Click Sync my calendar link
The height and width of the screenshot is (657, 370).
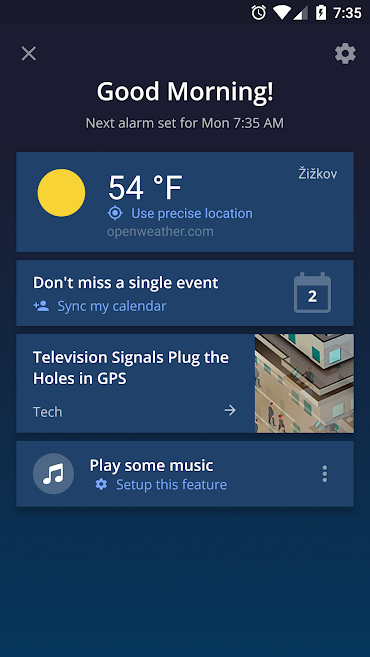pos(112,306)
